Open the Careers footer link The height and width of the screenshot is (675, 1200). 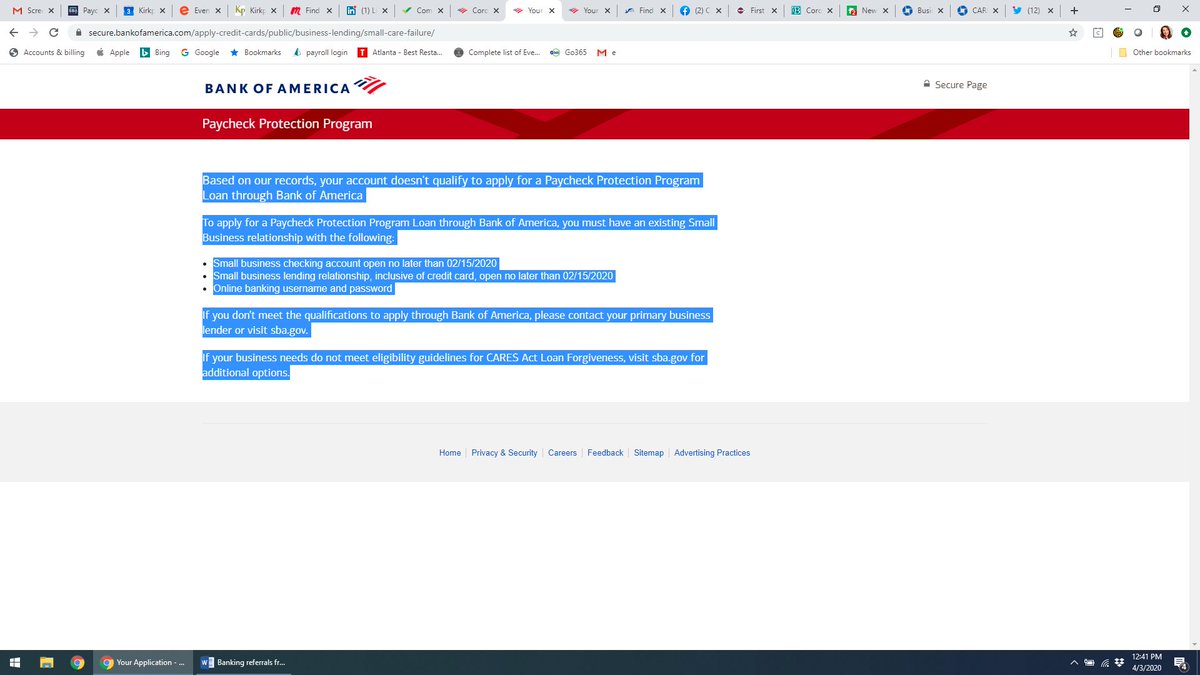(562, 453)
